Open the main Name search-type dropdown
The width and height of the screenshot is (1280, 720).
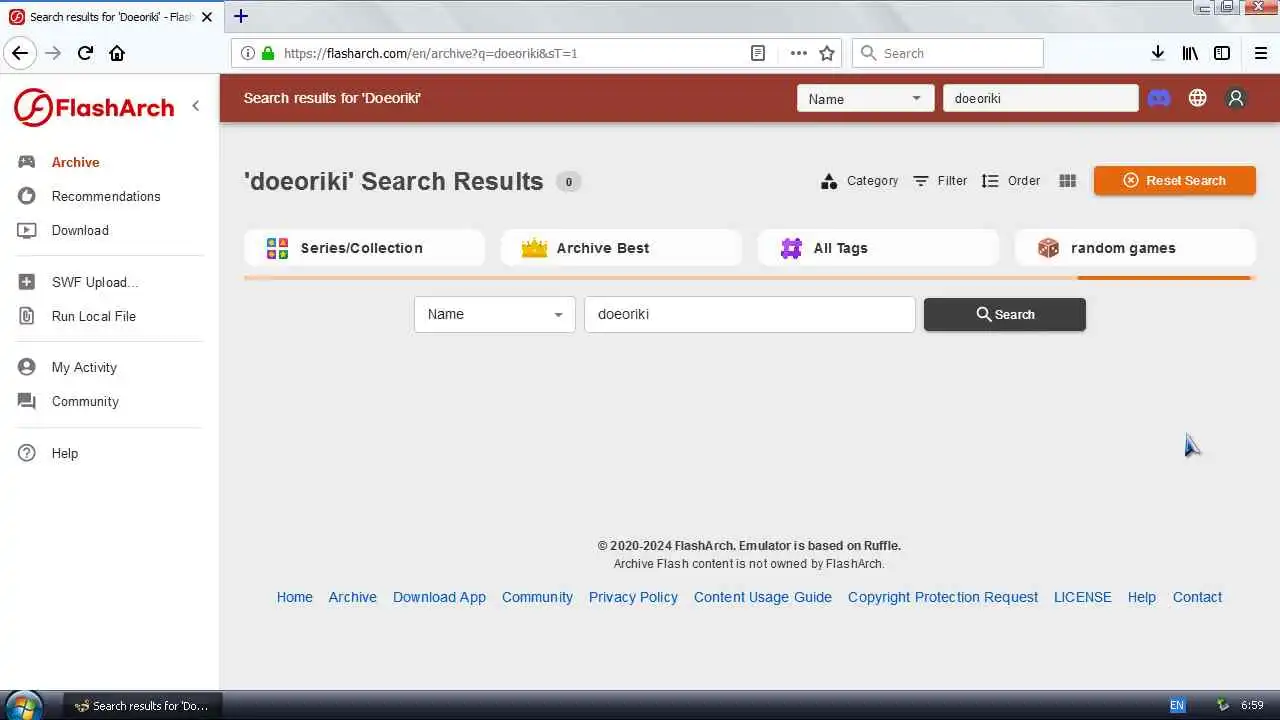point(495,314)
